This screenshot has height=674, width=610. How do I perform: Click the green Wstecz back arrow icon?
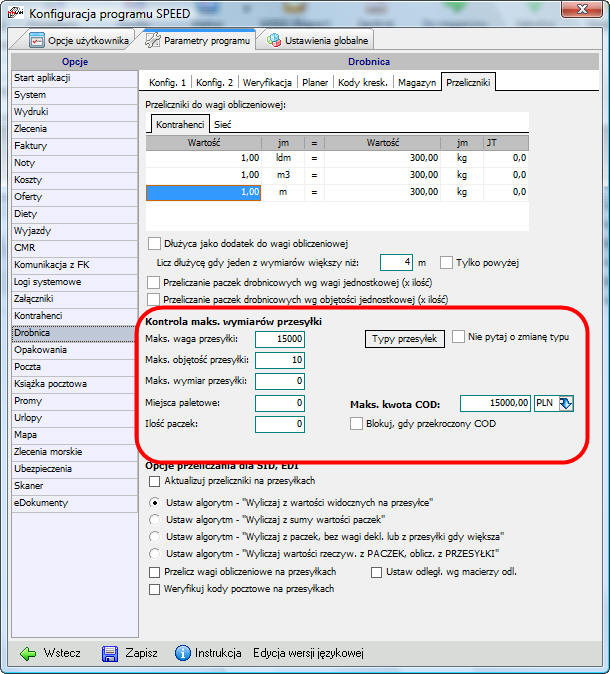pos(28,653)
